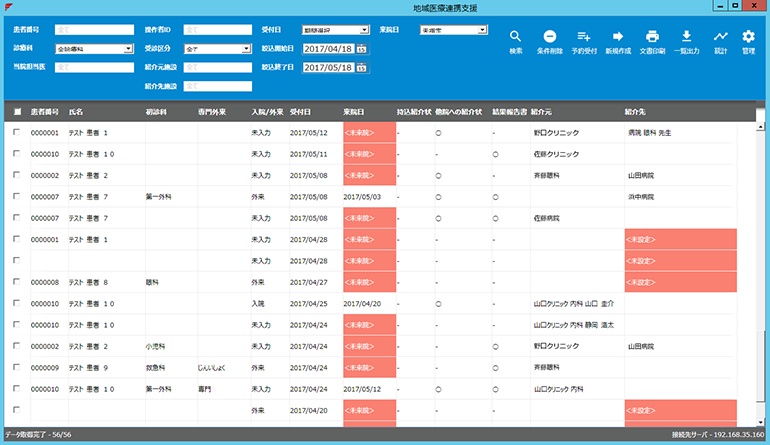
Task: Check the row with 受付日 2017/05/11
Action: pyautogui.click(x=17, y=153)
